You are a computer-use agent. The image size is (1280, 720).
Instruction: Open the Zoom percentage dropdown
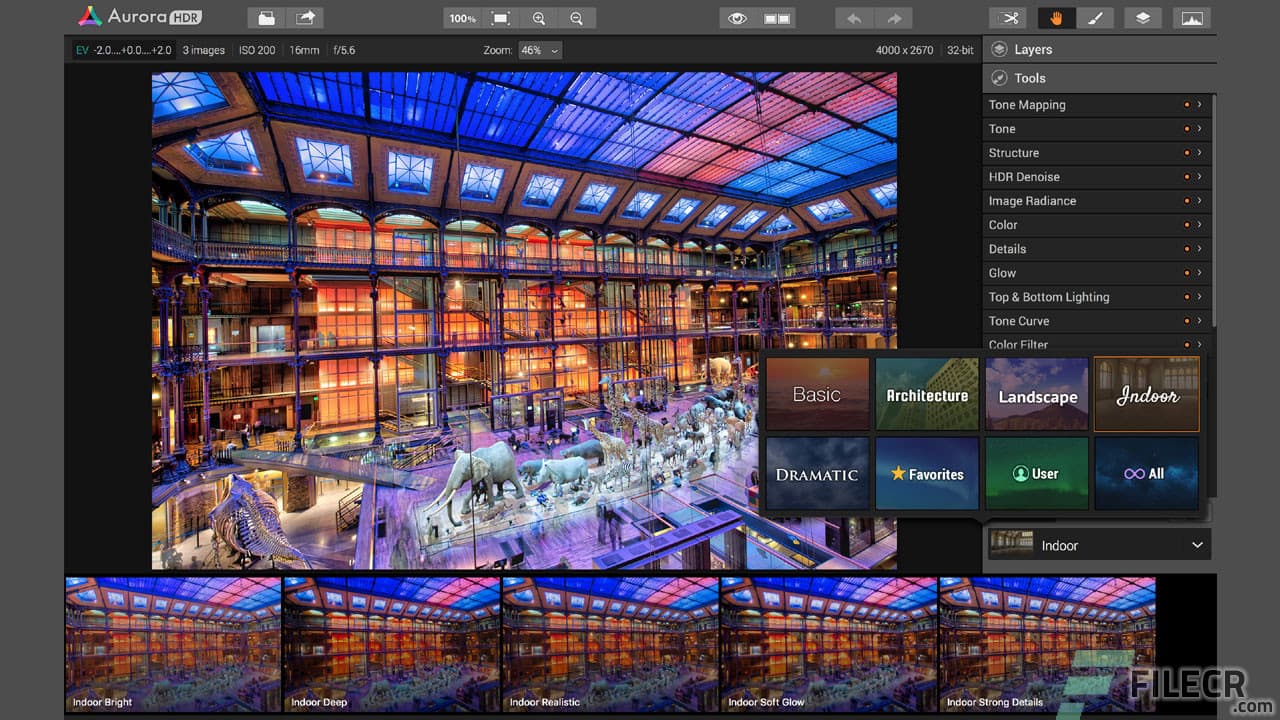click(540, 49)
